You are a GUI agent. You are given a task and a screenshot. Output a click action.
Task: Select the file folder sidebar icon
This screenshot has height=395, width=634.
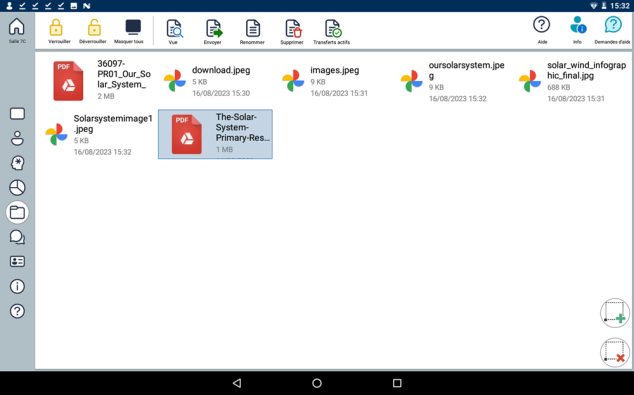click(x=17, y=212)
